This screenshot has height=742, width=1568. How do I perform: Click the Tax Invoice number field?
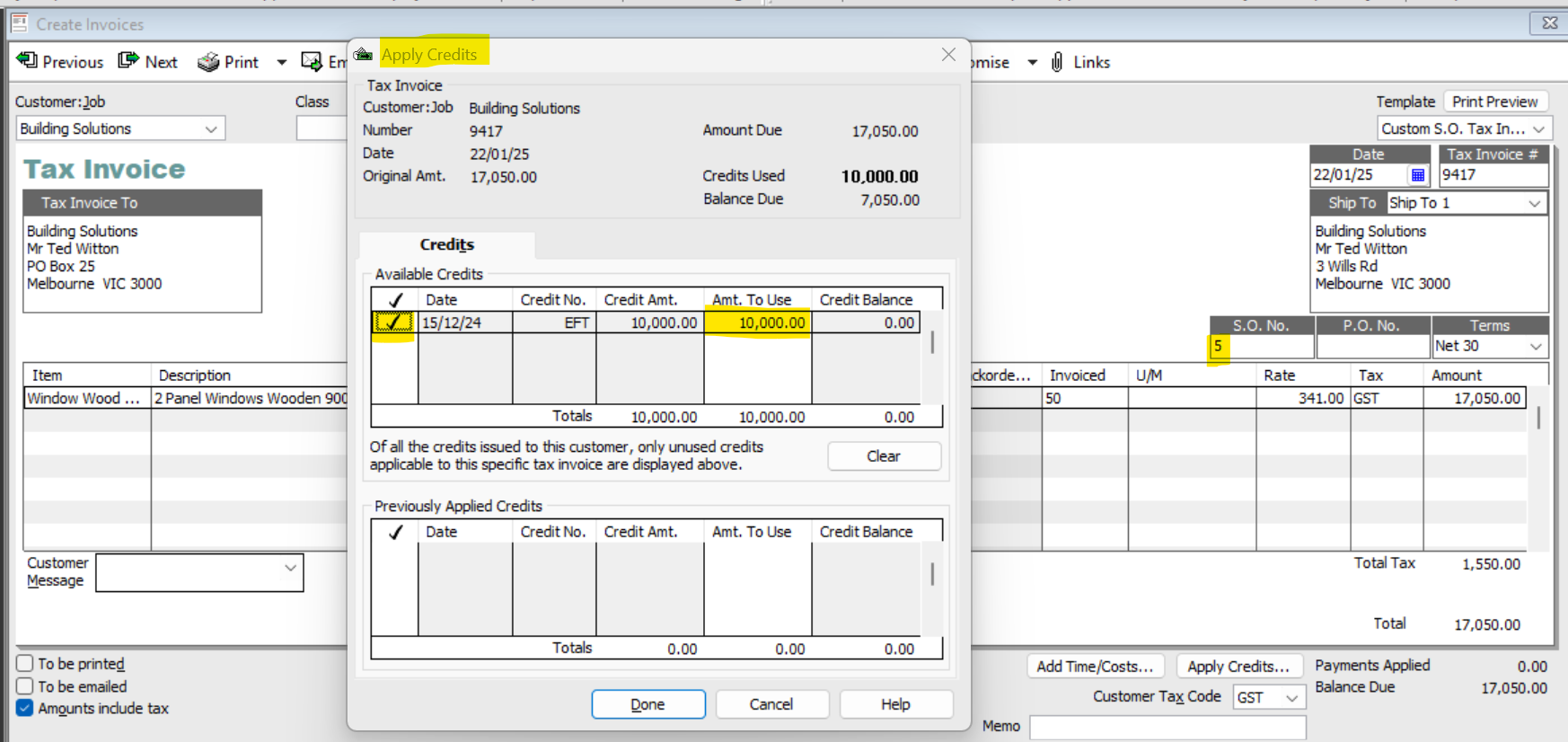point(1493,175)
